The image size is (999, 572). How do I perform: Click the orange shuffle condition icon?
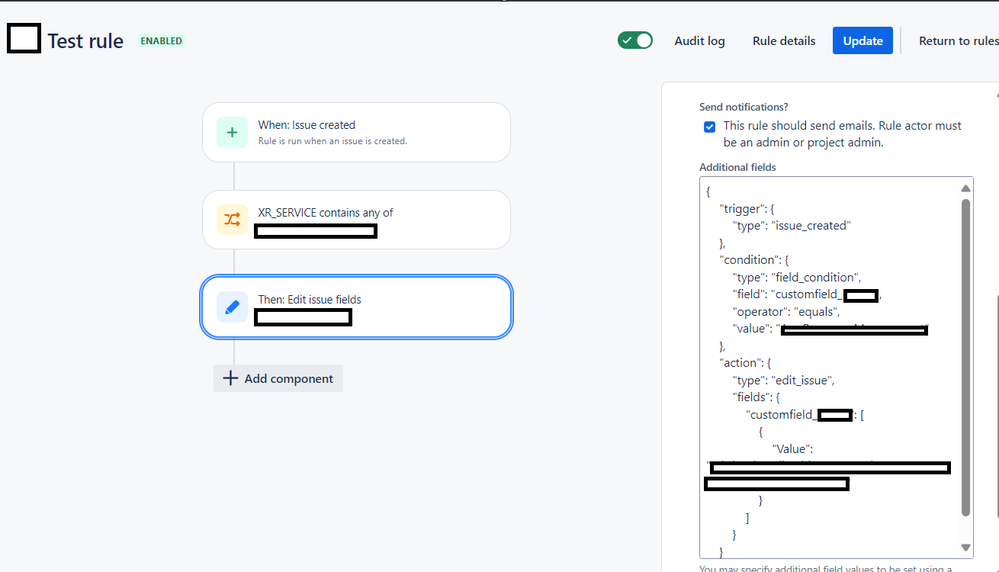coord(232,220)
